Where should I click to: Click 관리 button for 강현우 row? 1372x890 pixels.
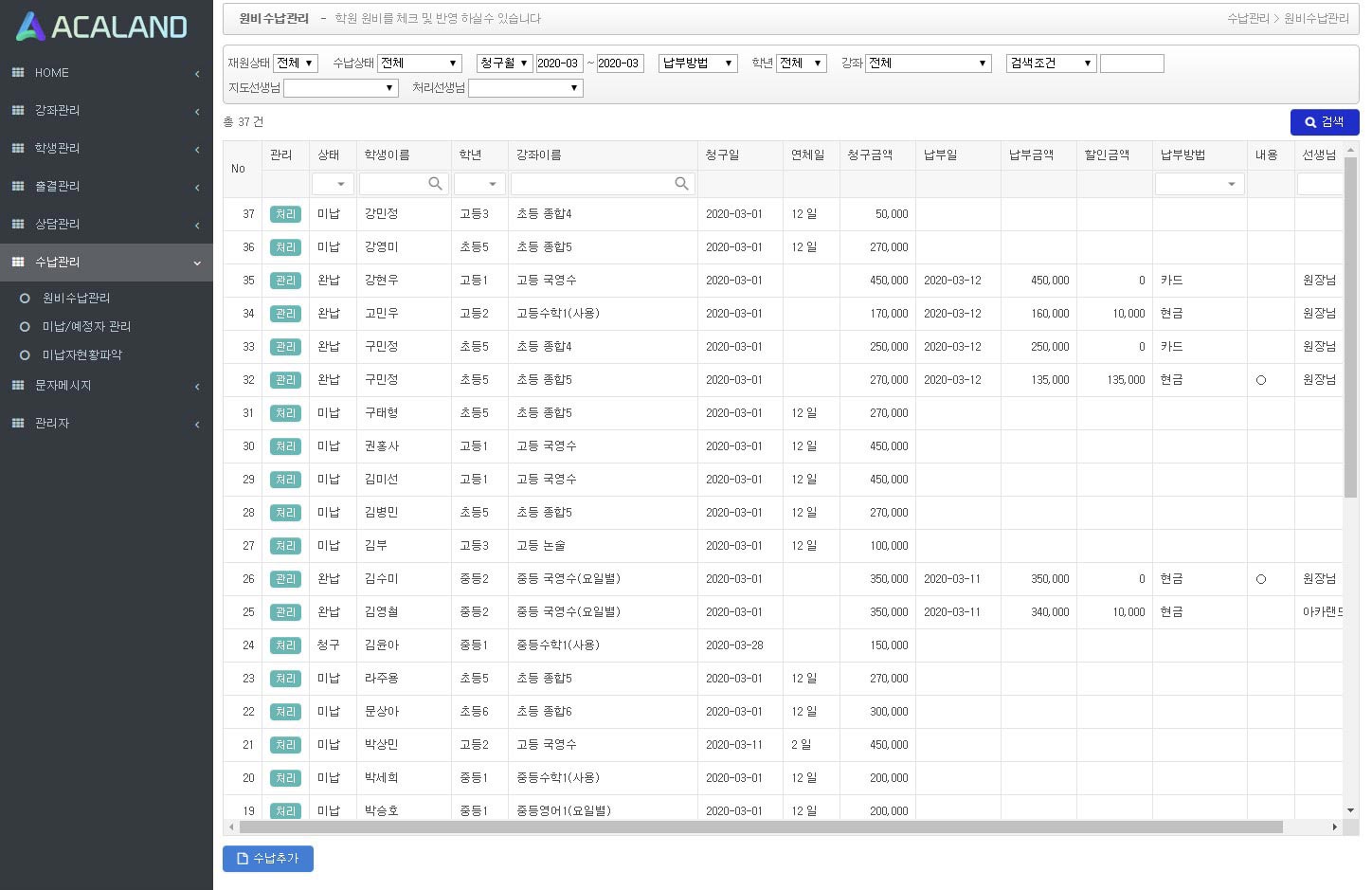[285, 281]
